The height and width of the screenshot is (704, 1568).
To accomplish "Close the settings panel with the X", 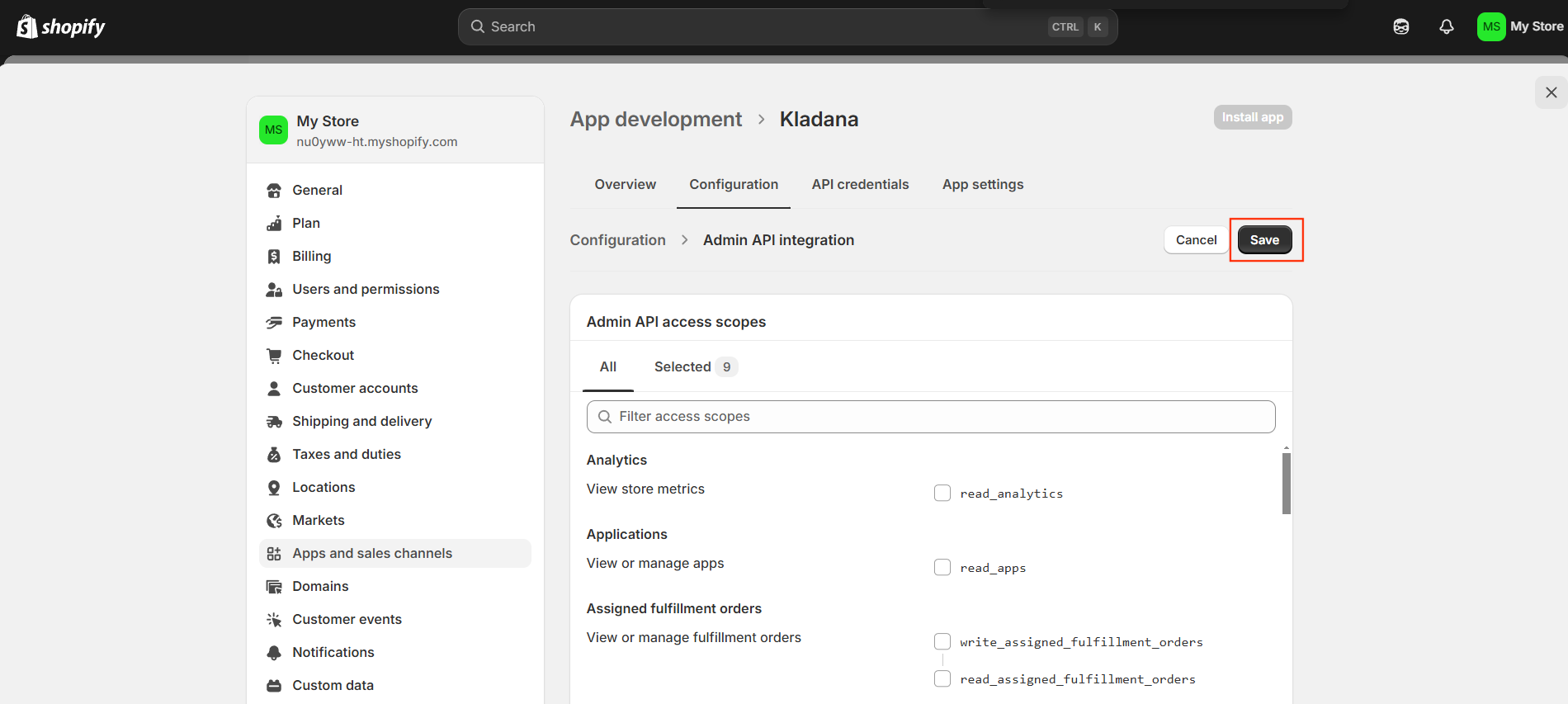I will tap(1551, 92).
